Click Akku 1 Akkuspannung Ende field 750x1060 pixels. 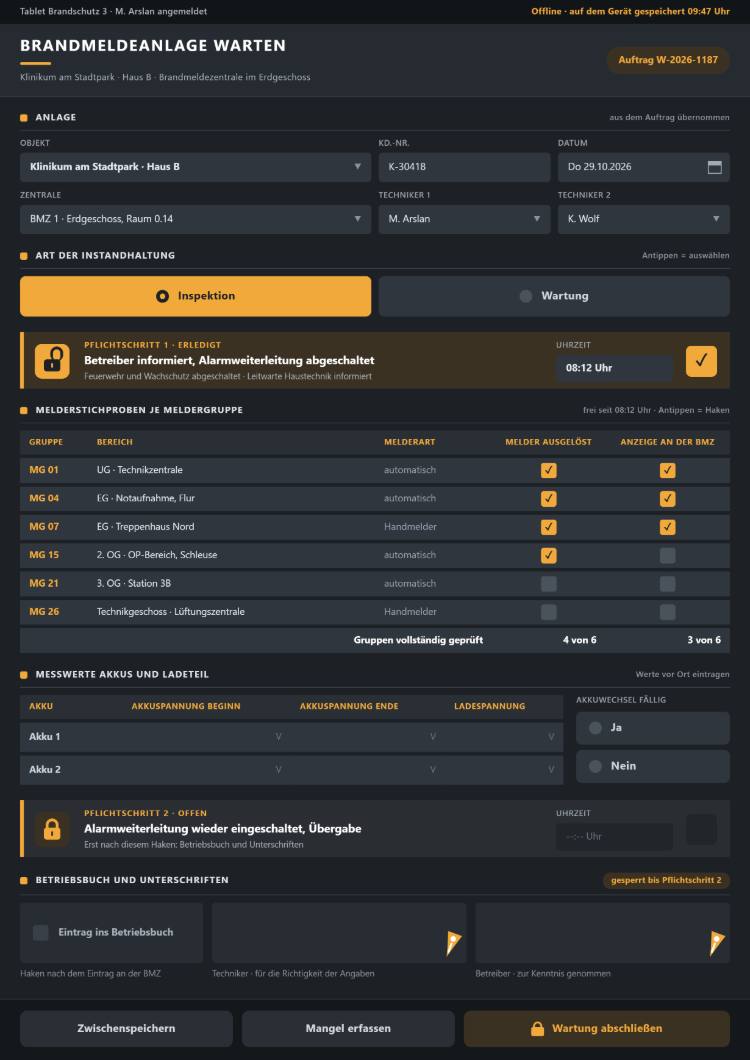coord(366,736)
